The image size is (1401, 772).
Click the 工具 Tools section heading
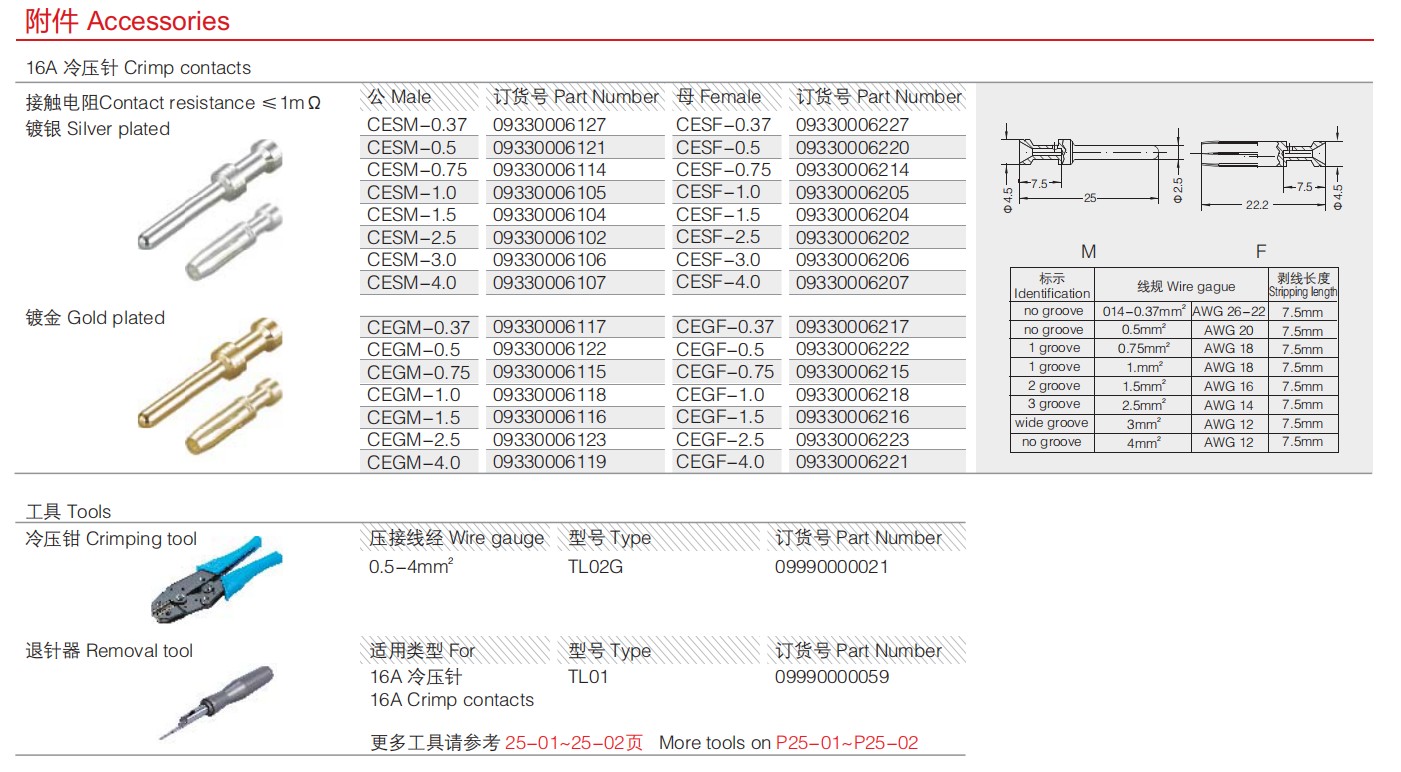pos(69,512)
